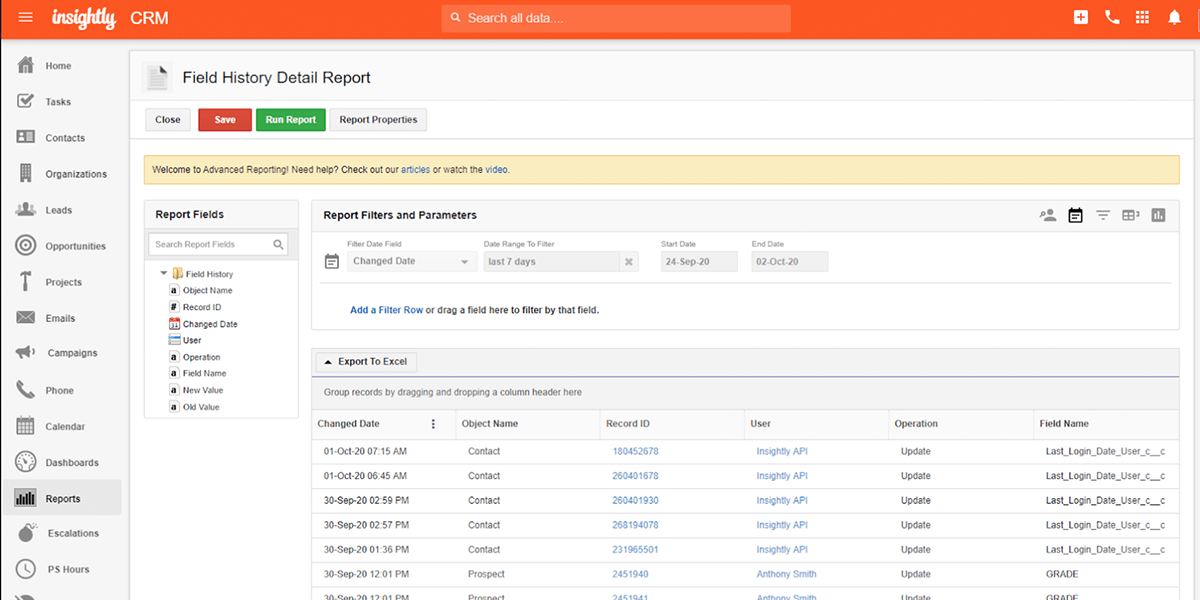This screenshot has height=600, width=1200.
Task: Clear the date range filter with the x
Action: click(629, 260)
